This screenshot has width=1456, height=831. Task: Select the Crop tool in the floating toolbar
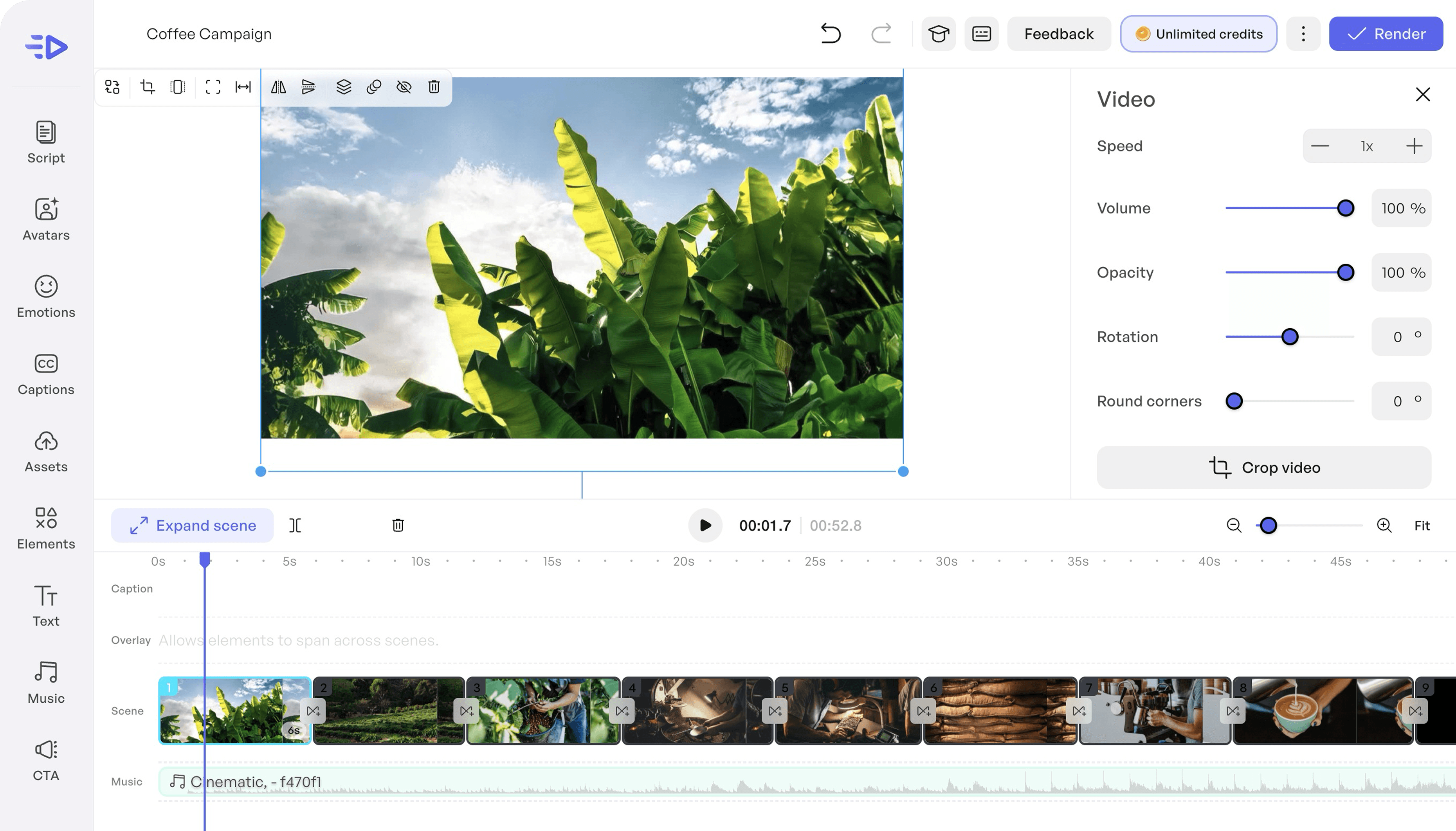click(x=147, y=87)
